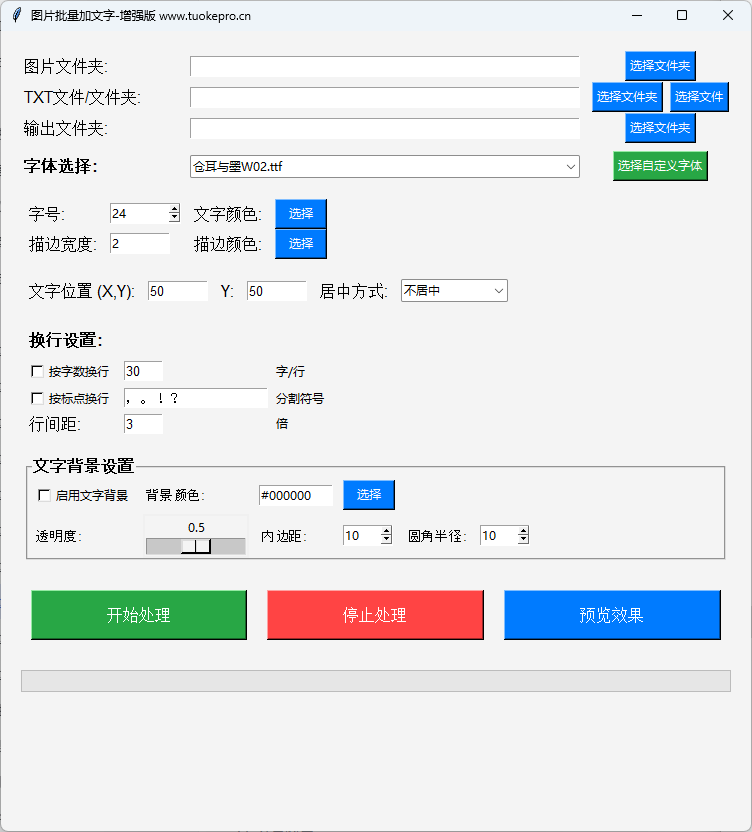Click the progress bar at bottom
The width and height of the screenshot is (752, 832).
(x=376, y=681)
